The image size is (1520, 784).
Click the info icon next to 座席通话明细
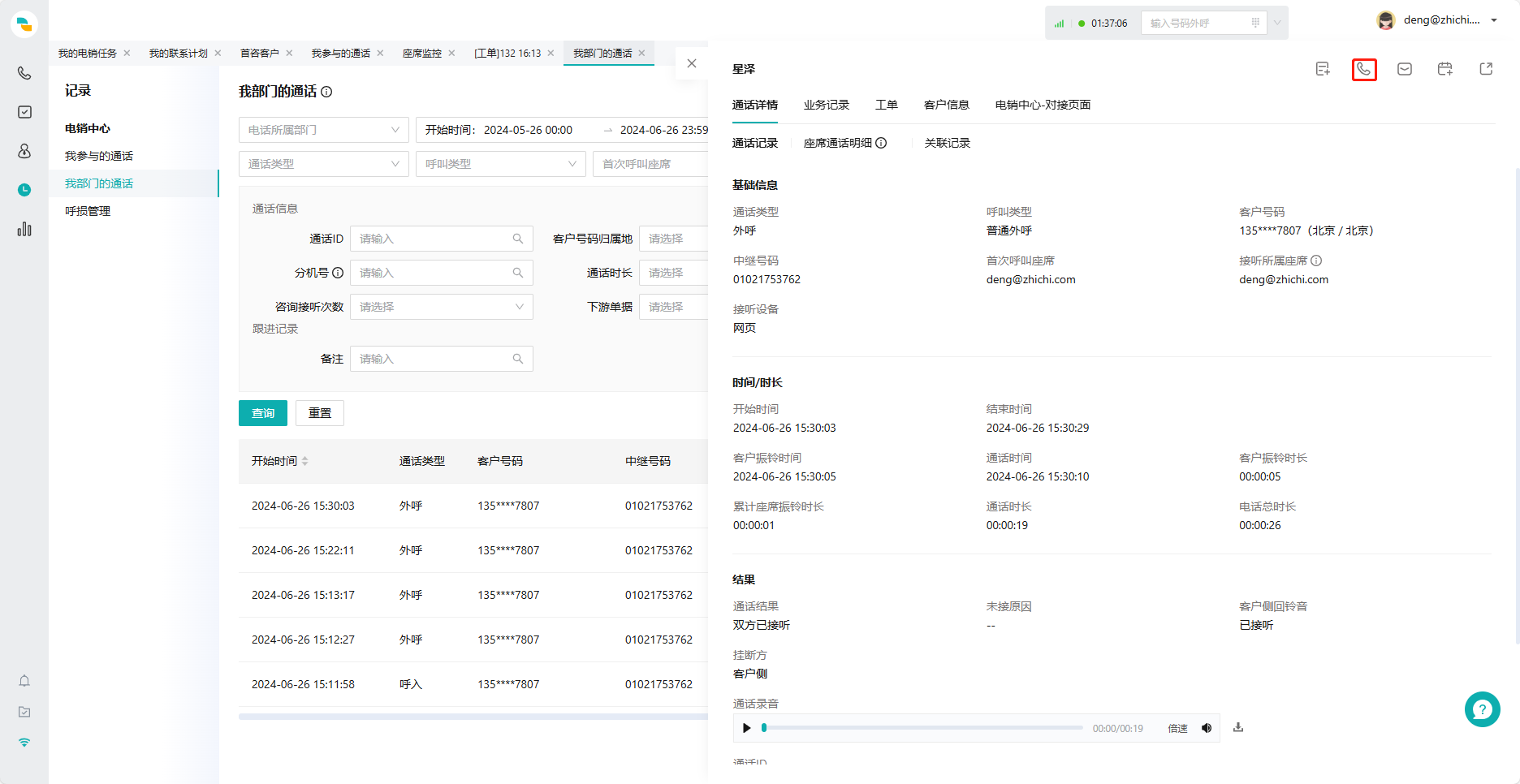(x=881, y=143)
